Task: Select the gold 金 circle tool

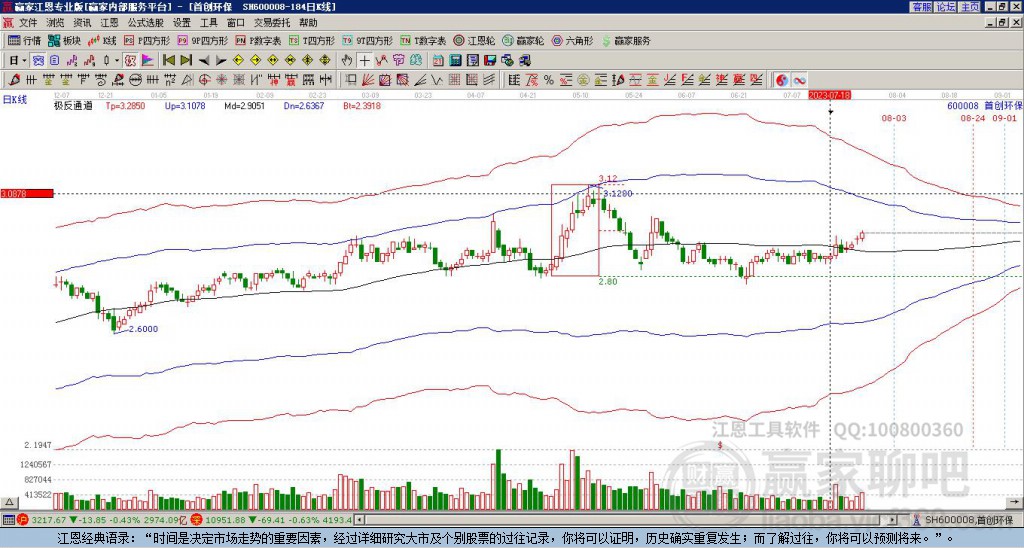Action: point(583,80)
